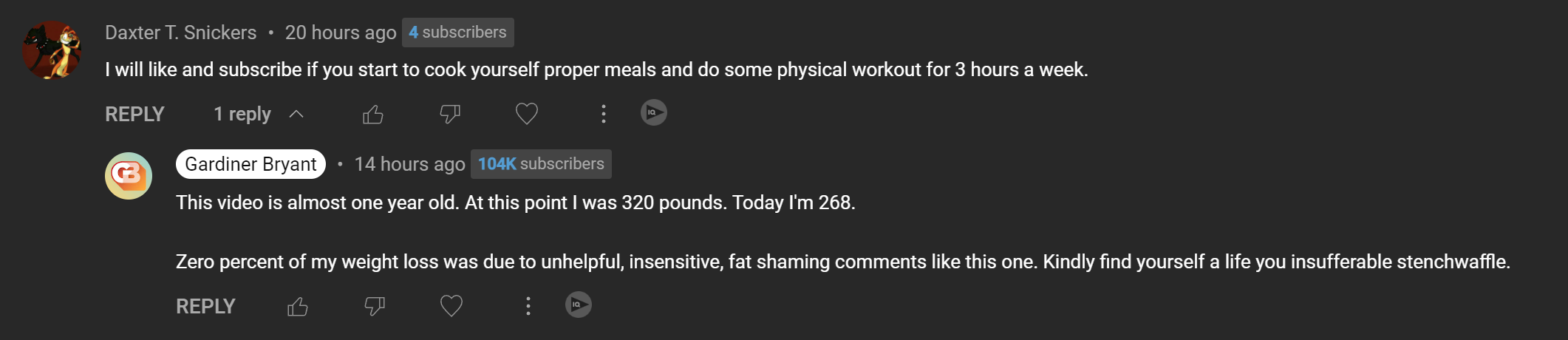The height and width of the screenshot is (340, 1568).
Task: Heart Gardiner Bryant's reply
Action: click(x=451, y=306)
